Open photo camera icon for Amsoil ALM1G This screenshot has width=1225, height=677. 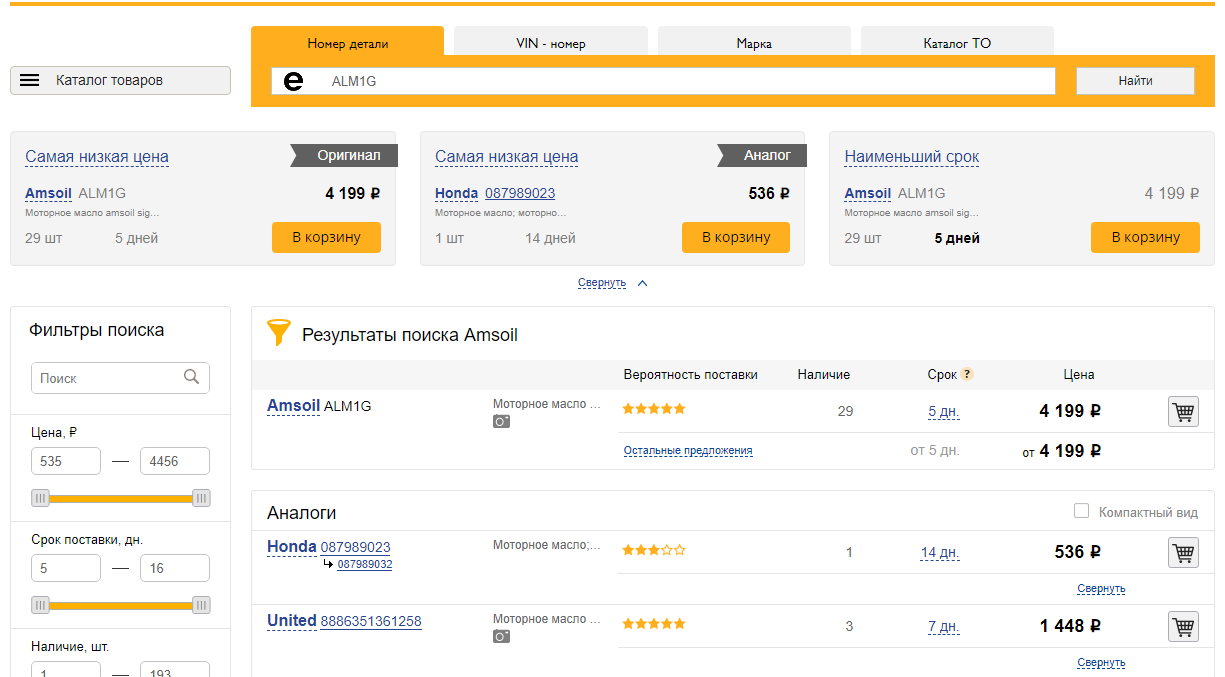coord(501,422)
